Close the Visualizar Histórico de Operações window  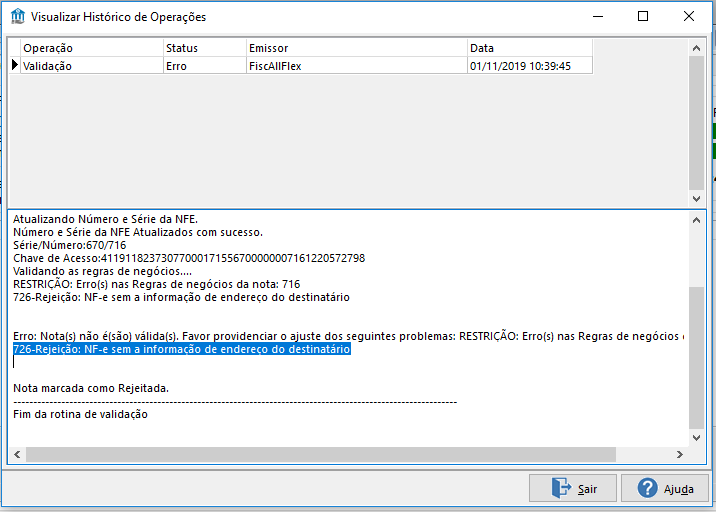689,16
